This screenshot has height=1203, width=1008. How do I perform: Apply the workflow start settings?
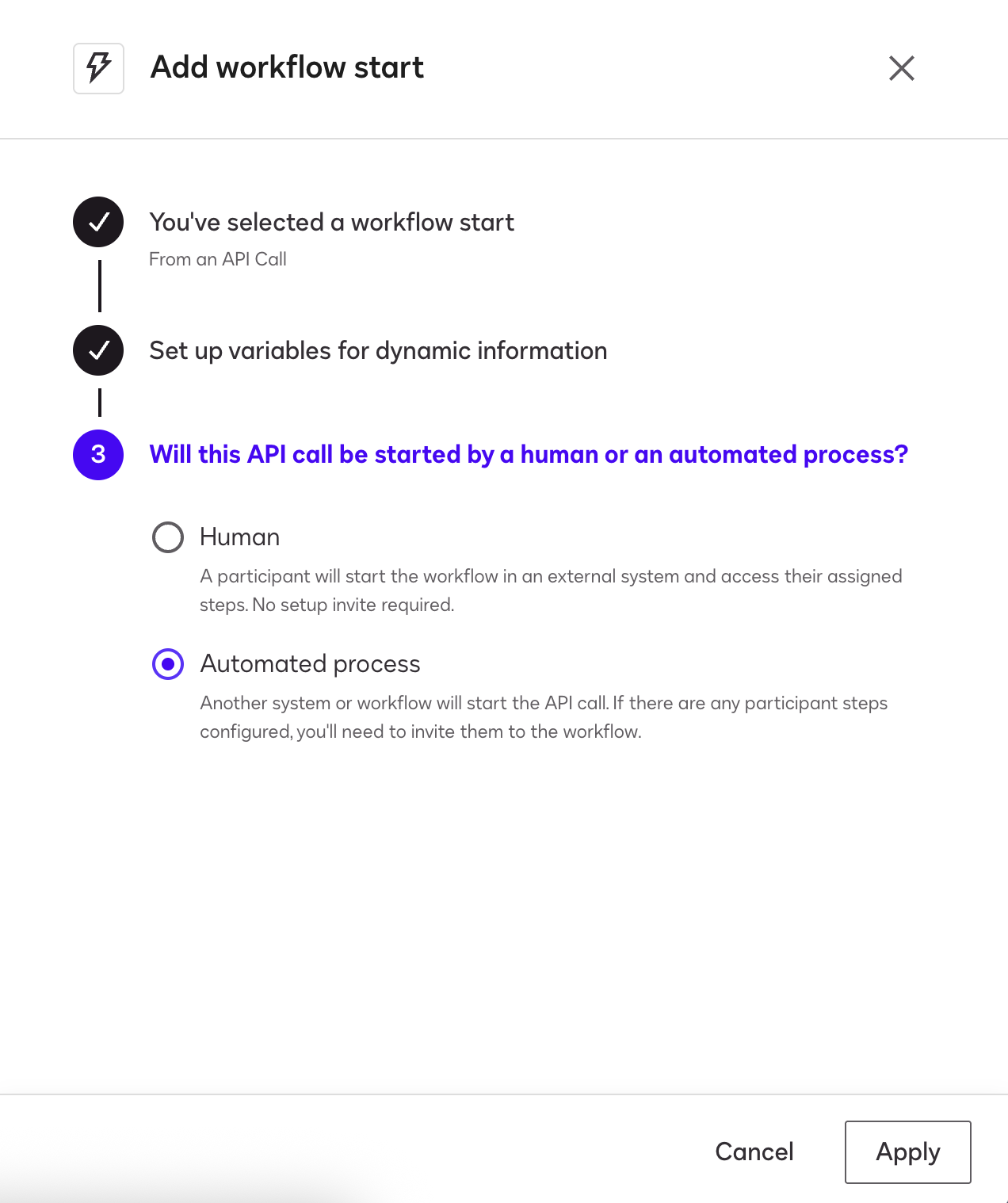(x=907, y=1151)
